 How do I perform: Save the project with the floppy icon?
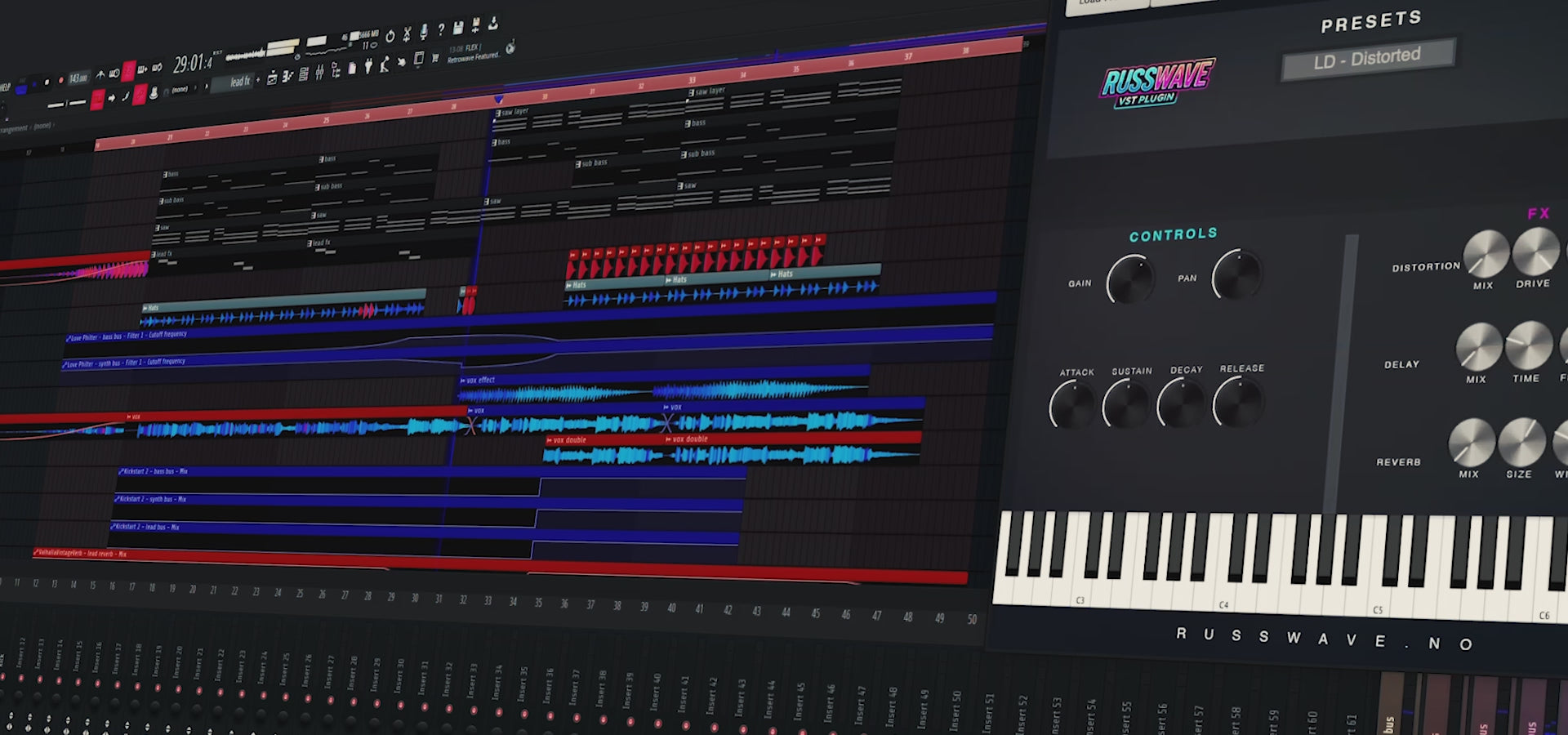pos(457,28)
